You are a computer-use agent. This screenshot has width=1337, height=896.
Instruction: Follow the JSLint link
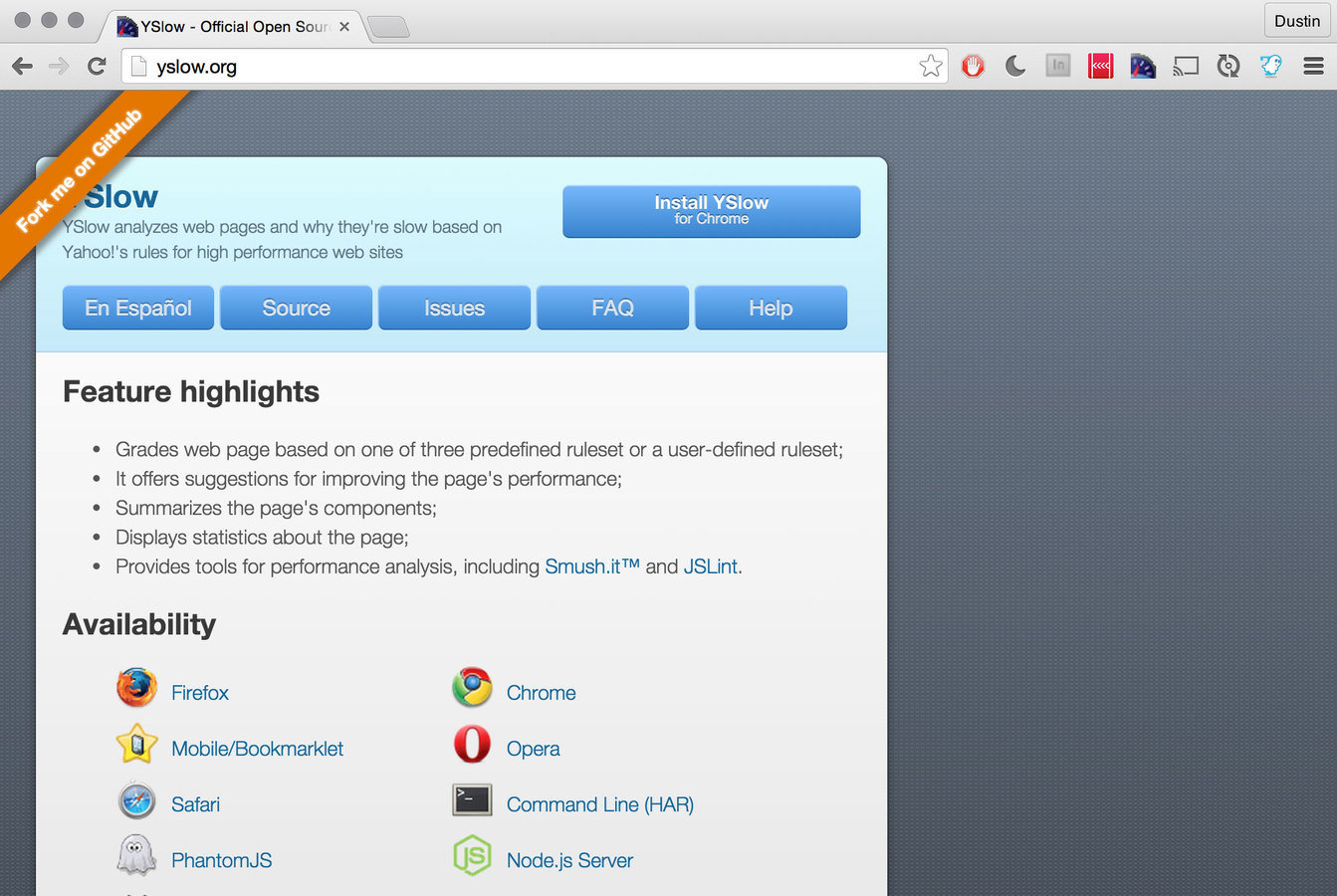711,566
